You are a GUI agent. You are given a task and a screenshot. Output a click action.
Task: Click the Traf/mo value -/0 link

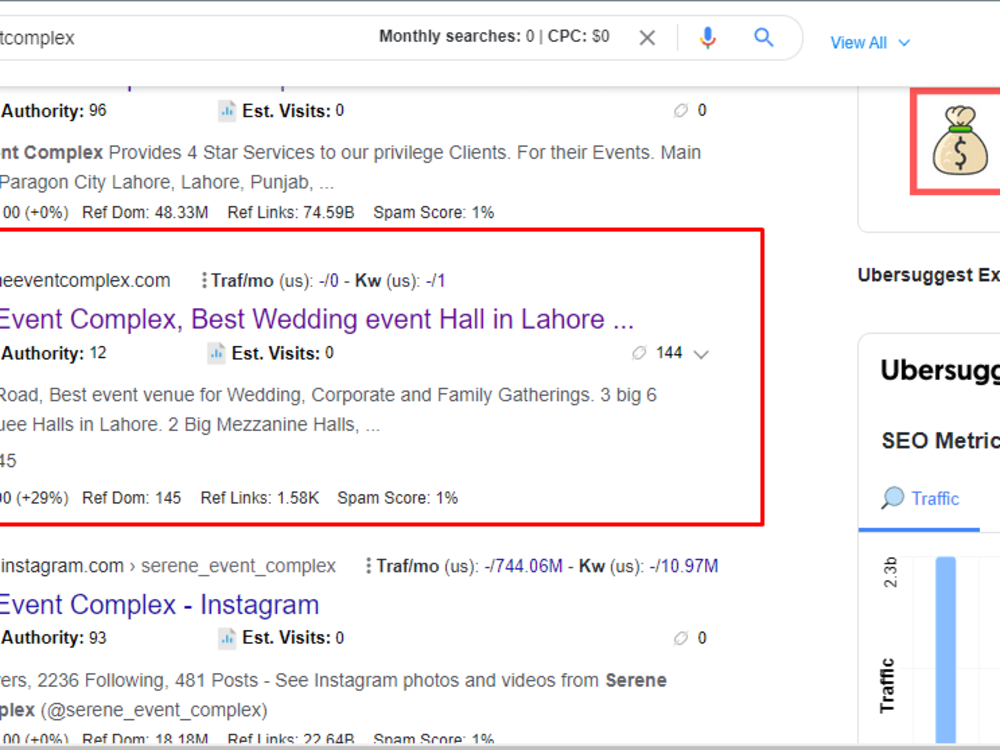(328, 281)
